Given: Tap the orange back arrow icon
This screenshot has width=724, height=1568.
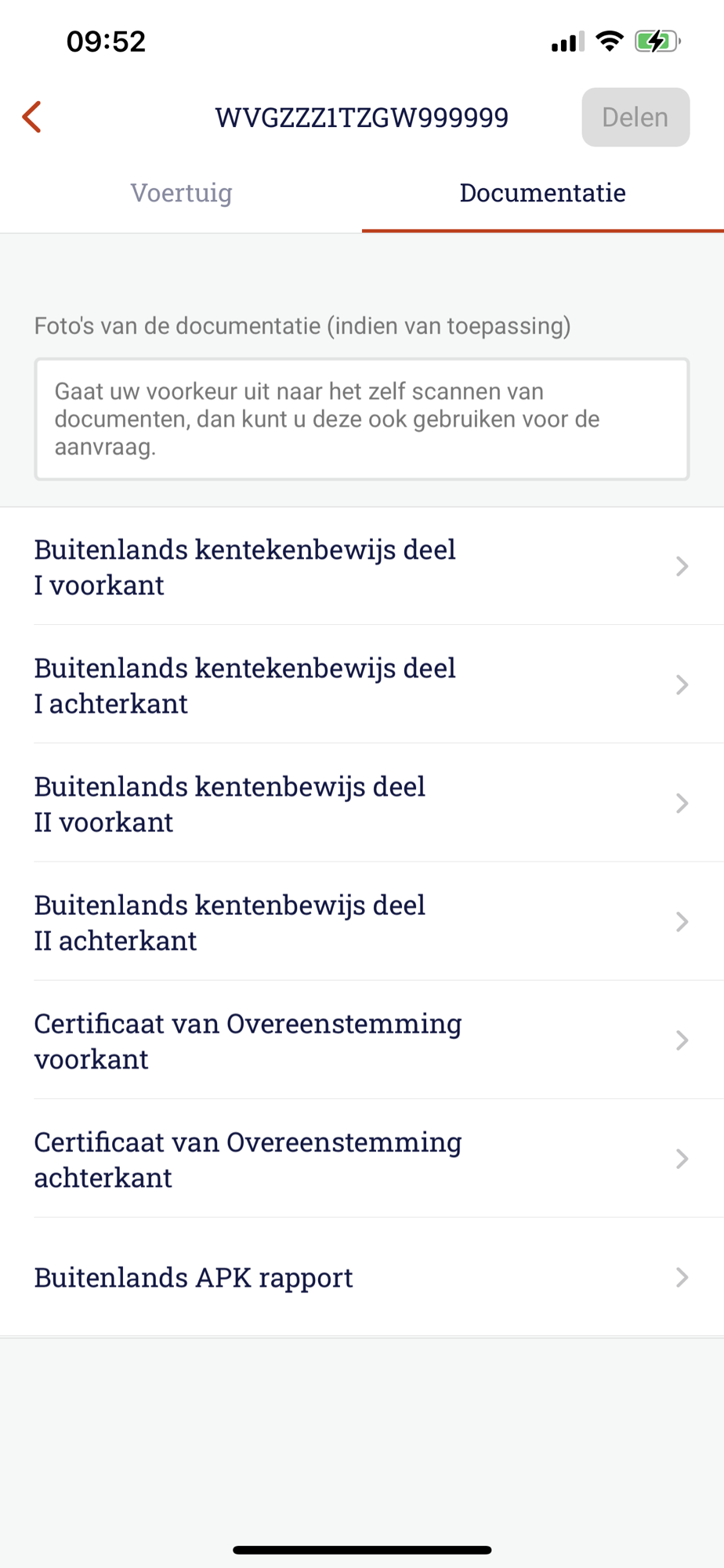Looking at the screenshot, I should 32,118.
